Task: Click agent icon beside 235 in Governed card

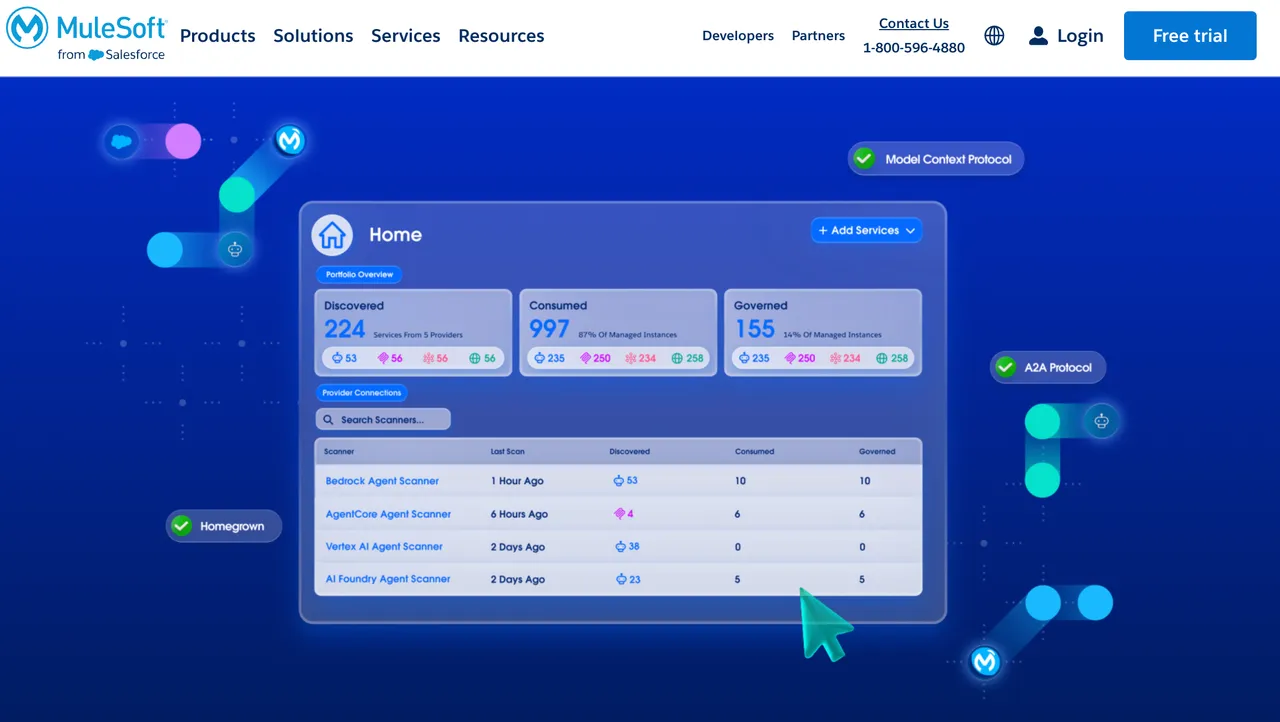Action: coord(744,358)
